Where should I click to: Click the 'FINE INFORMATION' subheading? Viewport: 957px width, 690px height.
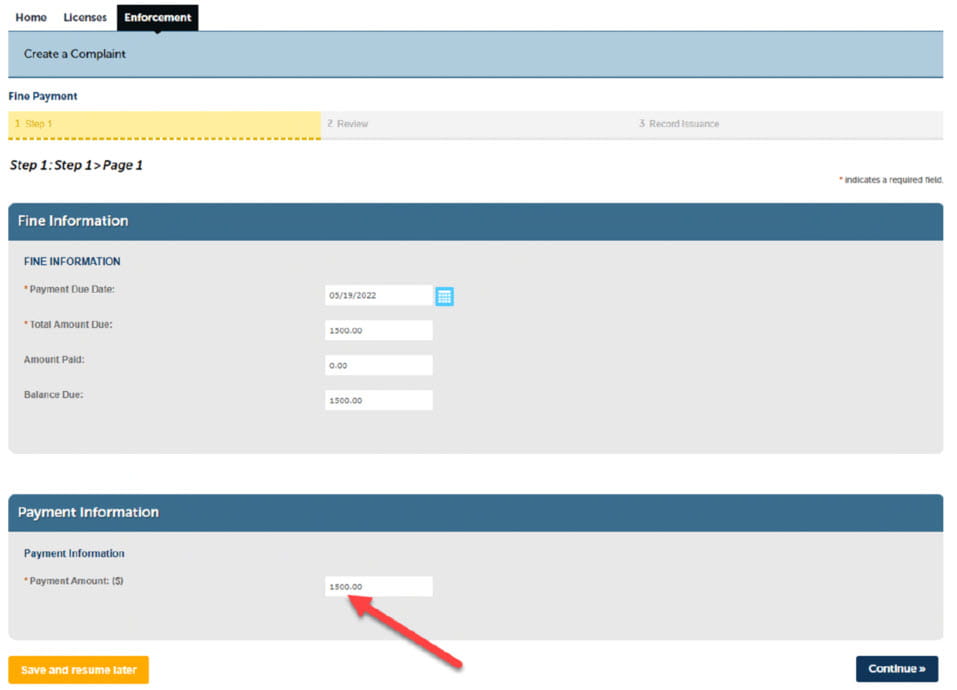(72, 261)
